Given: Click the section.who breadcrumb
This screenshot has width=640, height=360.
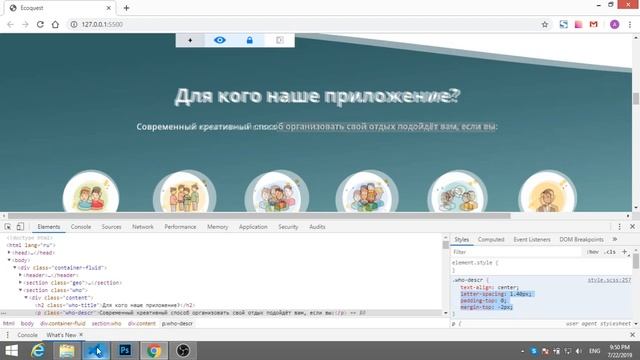Looking at the screenshot, I should tap(107, 324).
